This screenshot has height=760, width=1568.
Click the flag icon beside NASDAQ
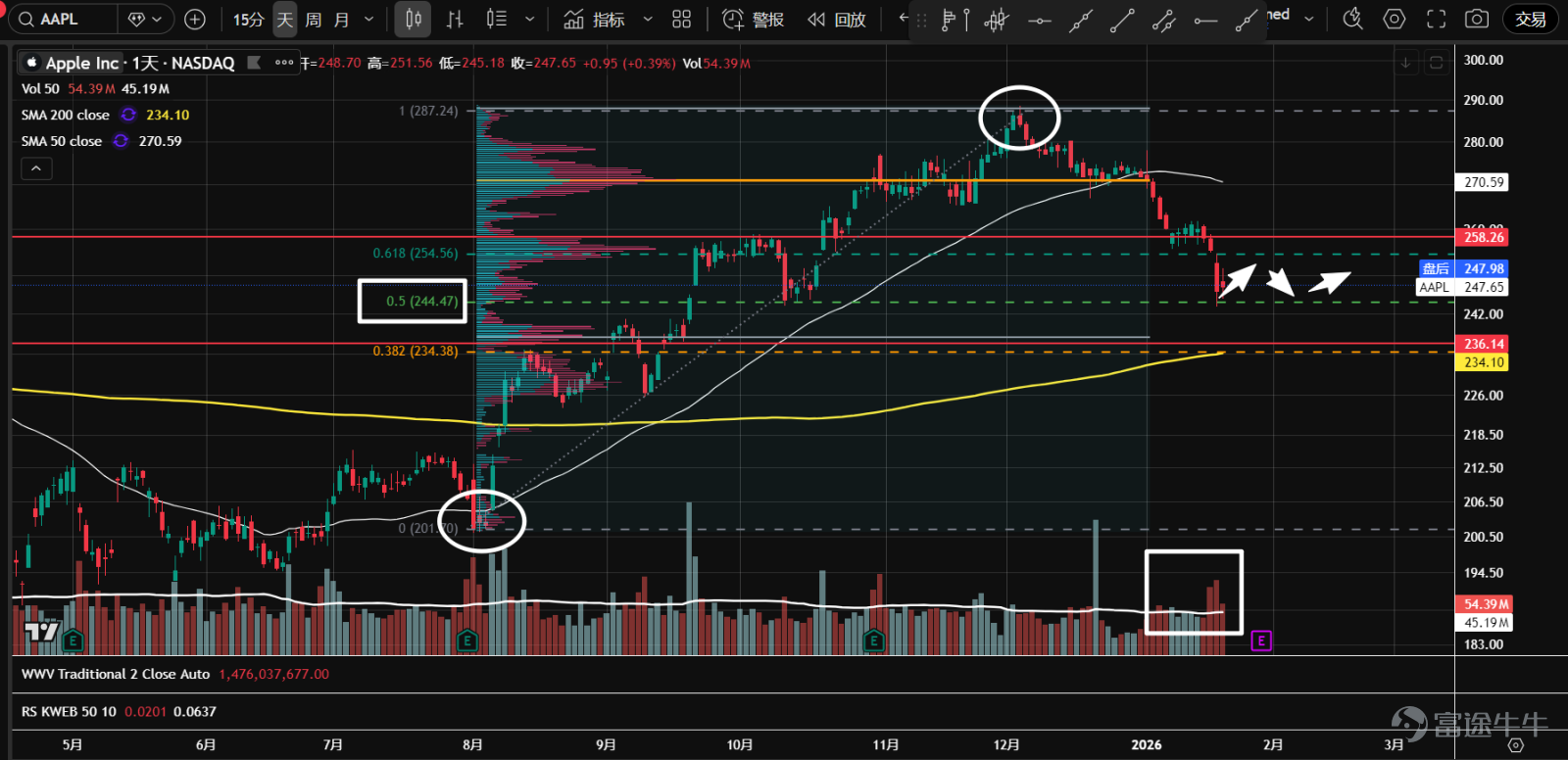point(254,63)
